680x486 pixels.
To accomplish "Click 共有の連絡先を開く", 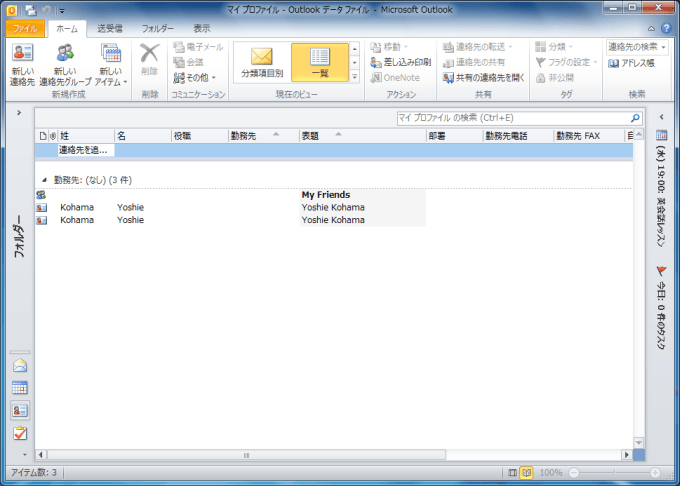I will (x=484, y=78).
